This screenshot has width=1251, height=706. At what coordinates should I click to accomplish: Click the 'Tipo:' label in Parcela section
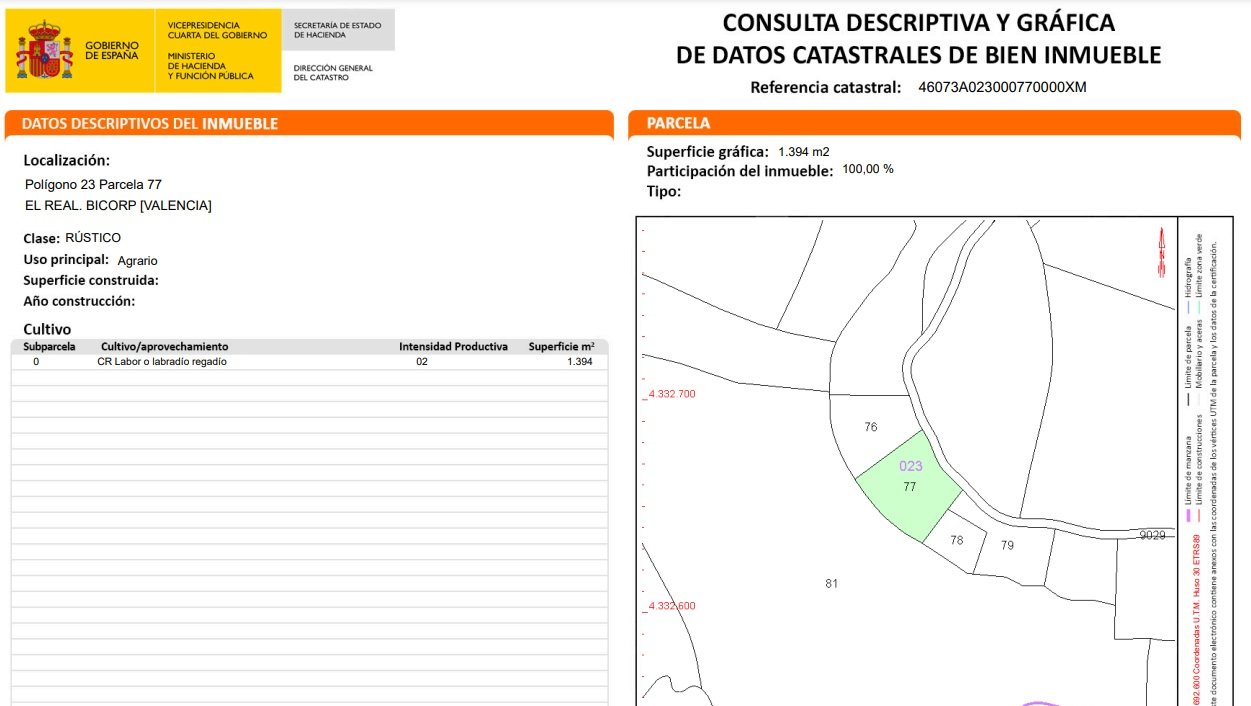664,191
